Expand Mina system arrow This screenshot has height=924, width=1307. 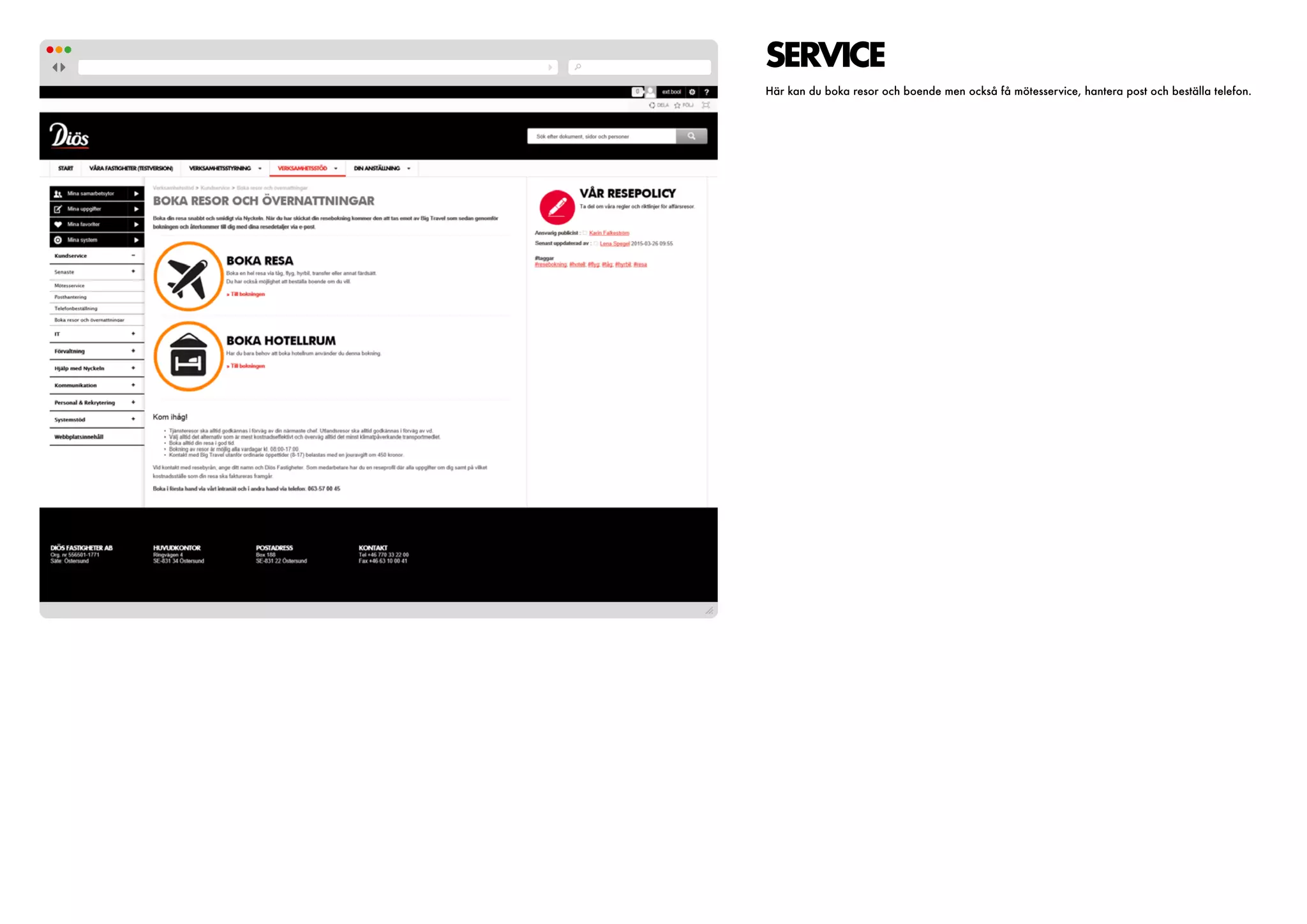pos(136,241)
